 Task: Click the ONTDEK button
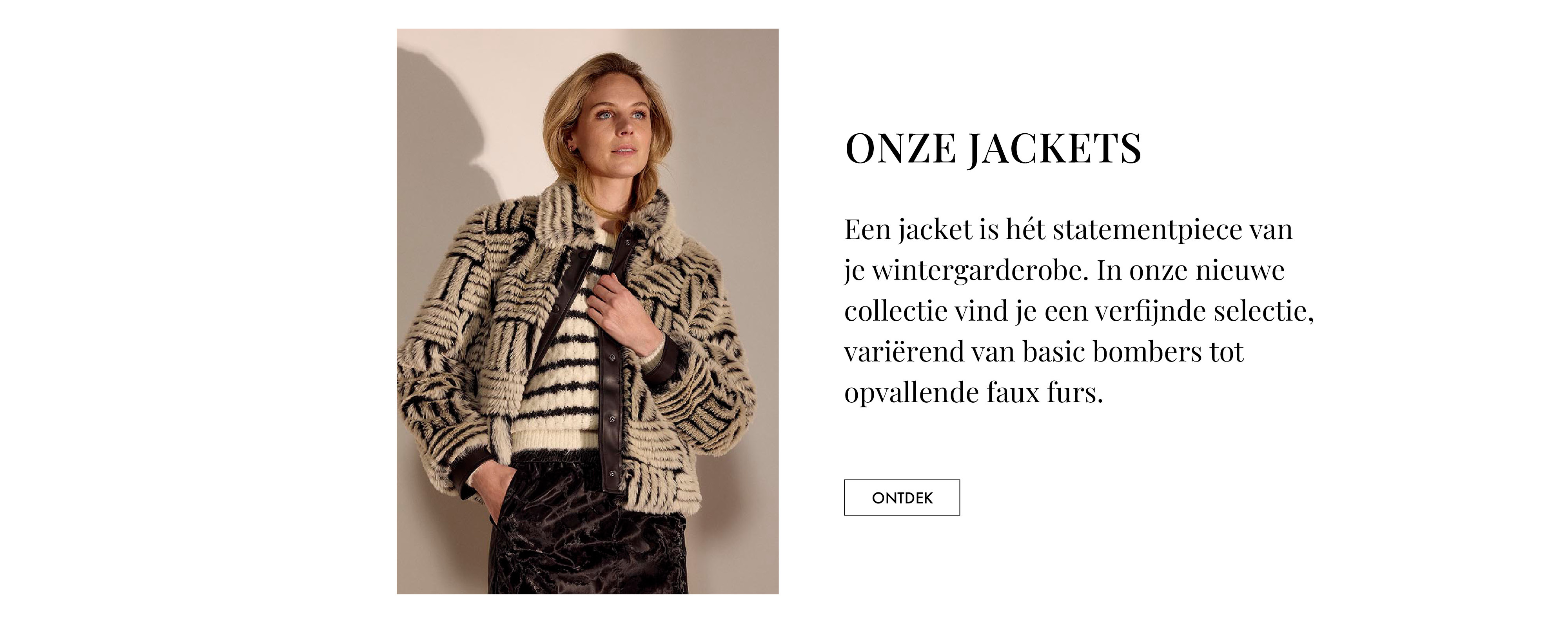(902, 498)
